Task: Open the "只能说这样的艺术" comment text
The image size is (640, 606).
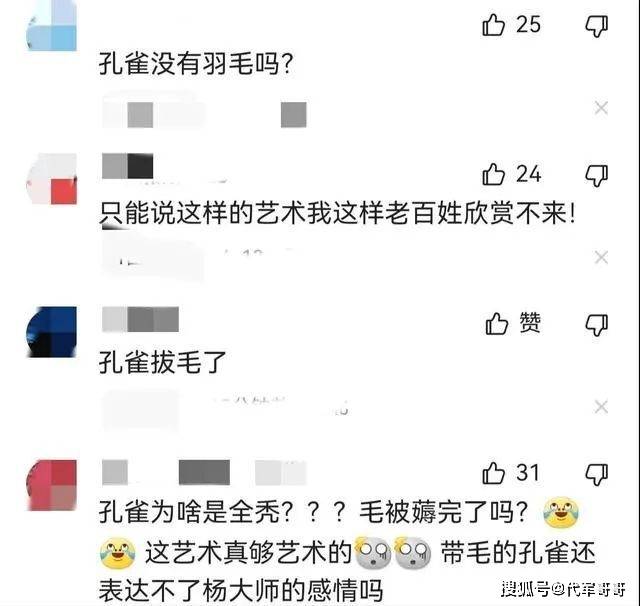Action: pos(337,213)
